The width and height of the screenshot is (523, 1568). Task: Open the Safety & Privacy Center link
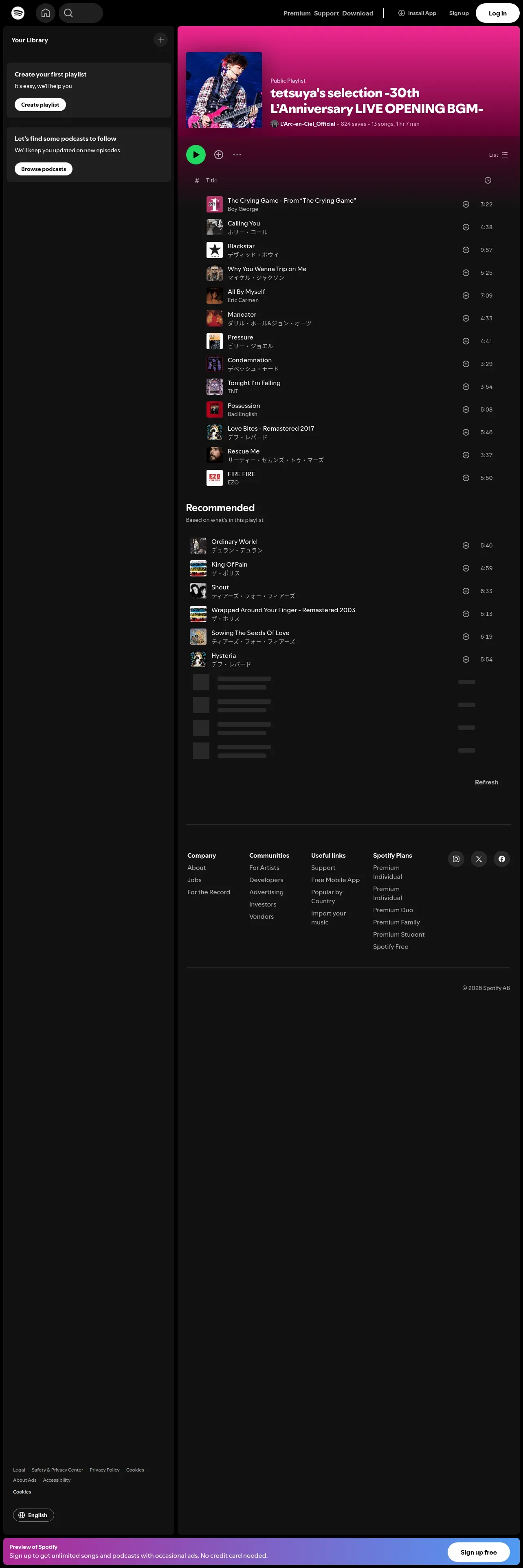click(57, 1470)
